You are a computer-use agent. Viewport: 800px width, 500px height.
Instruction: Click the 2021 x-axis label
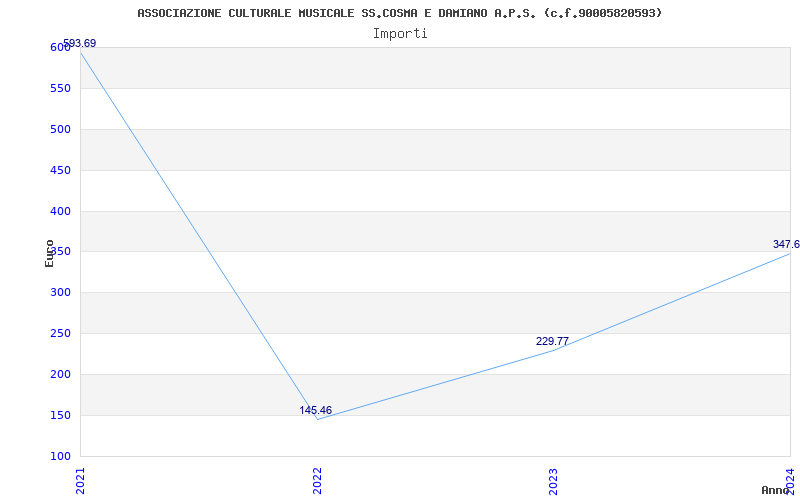[80, 481]
